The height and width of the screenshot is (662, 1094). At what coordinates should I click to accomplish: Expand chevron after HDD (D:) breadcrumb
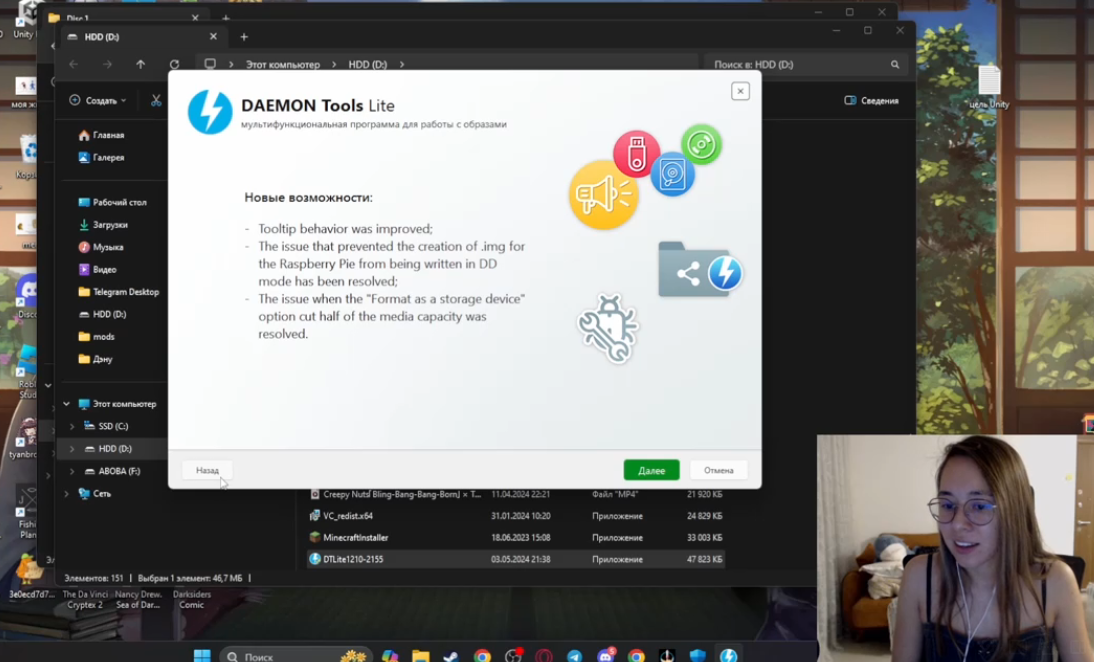point(402,64)
